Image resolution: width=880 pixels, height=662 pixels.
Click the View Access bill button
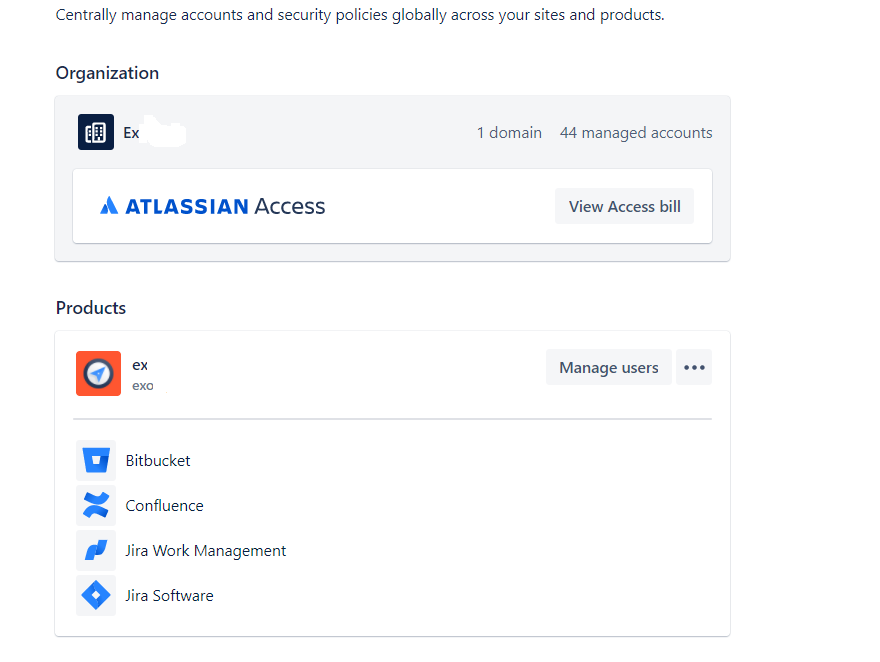[625, 206]
